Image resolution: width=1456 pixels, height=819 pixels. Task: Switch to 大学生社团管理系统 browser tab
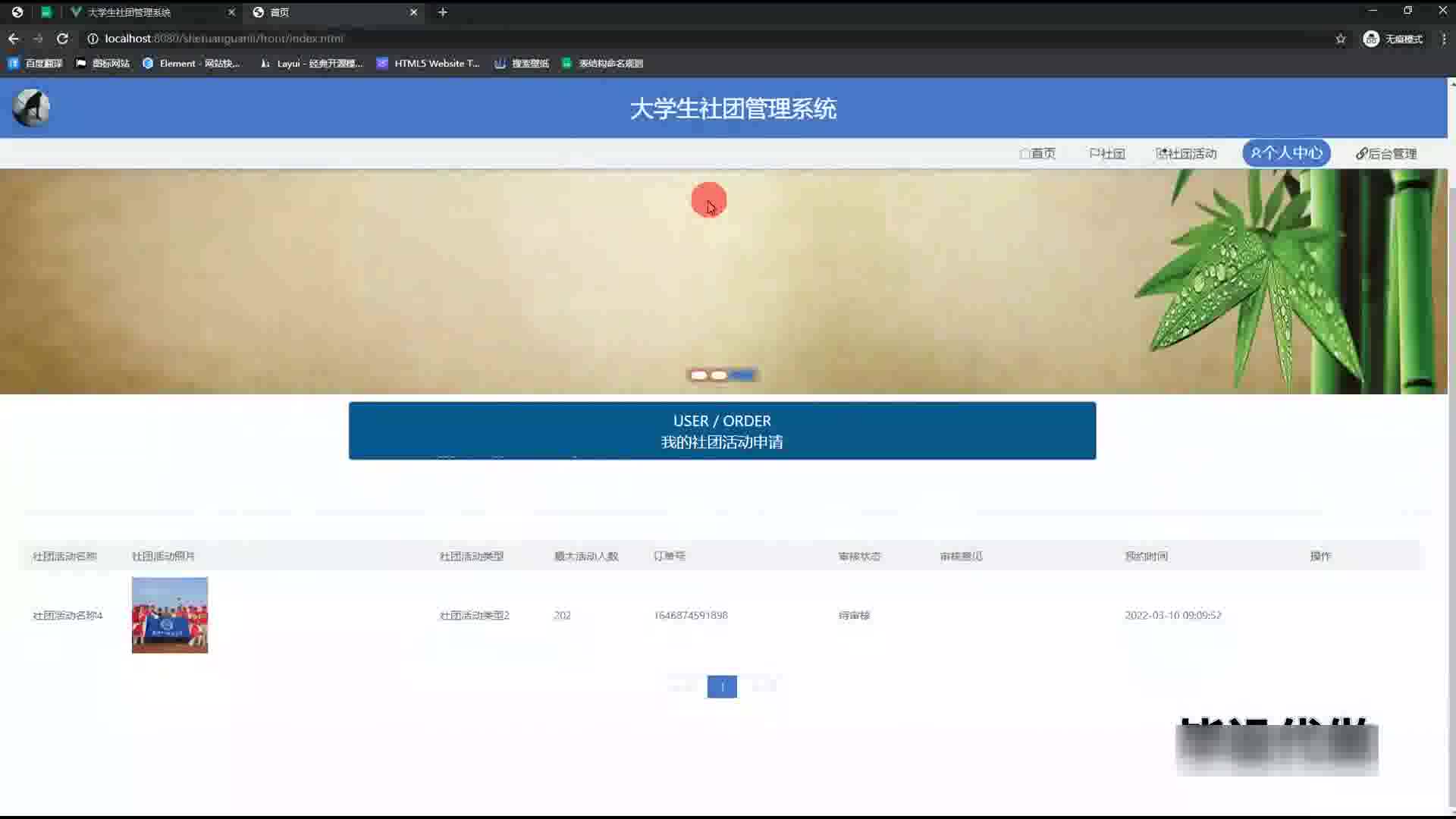[129, 12]
